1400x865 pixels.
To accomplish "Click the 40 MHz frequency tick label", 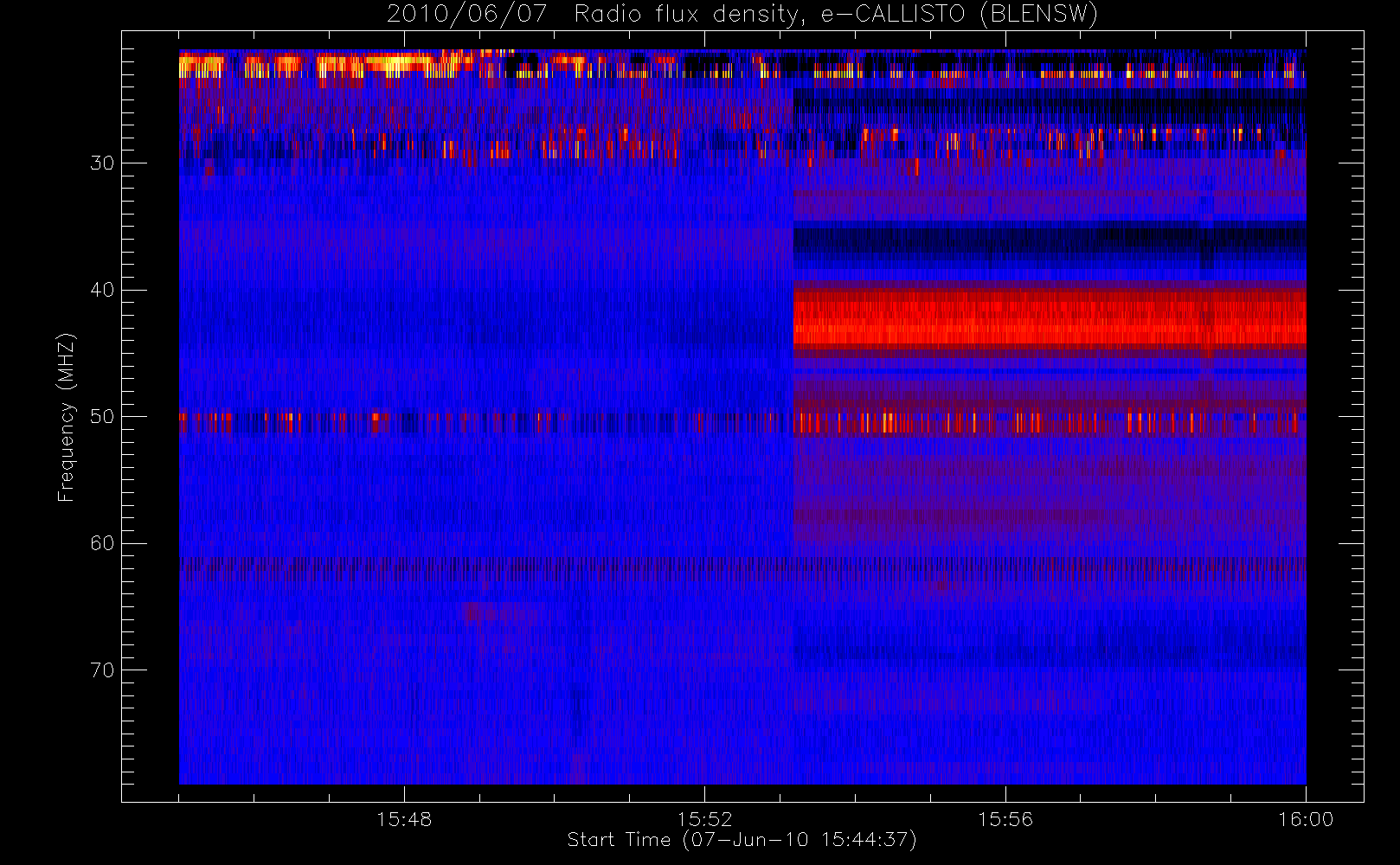I will pos(102,290).
